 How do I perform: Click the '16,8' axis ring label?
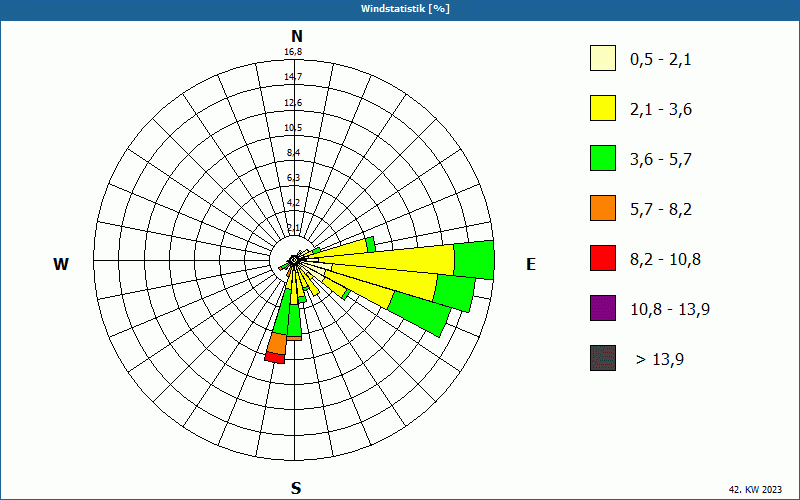293,52
